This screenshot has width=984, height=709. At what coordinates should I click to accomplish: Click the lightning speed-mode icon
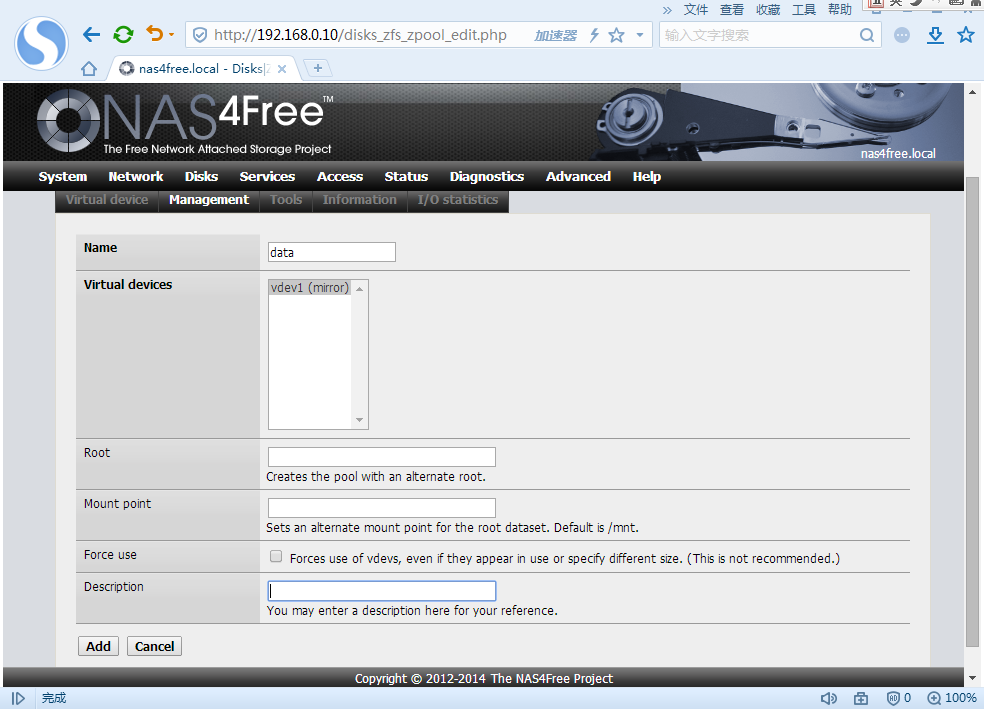(x=594, y=35)
